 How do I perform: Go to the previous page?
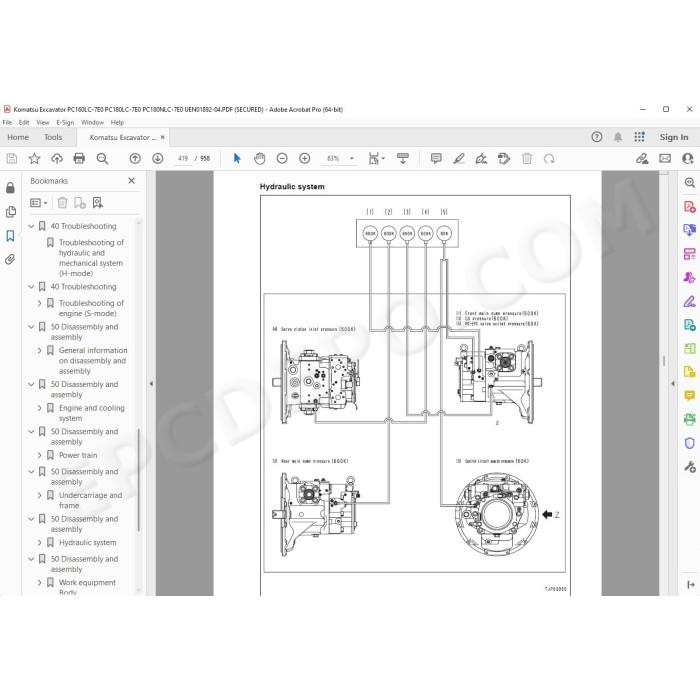point(135,158)
